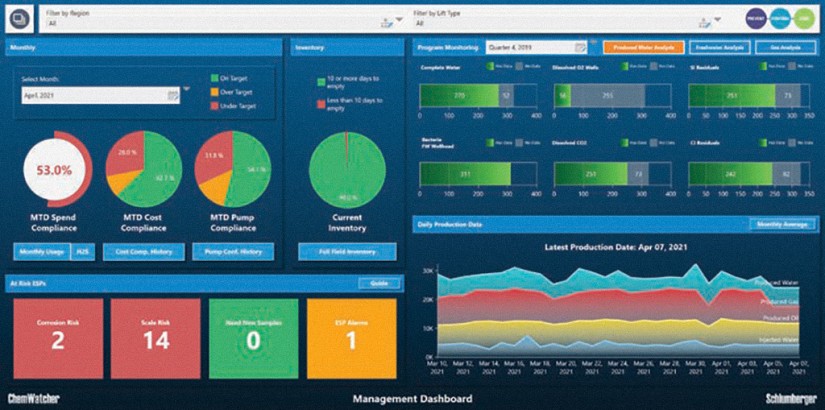
Task: Toggle Has Data legend for Si Residuals
Action: click(x=771, y=66)
